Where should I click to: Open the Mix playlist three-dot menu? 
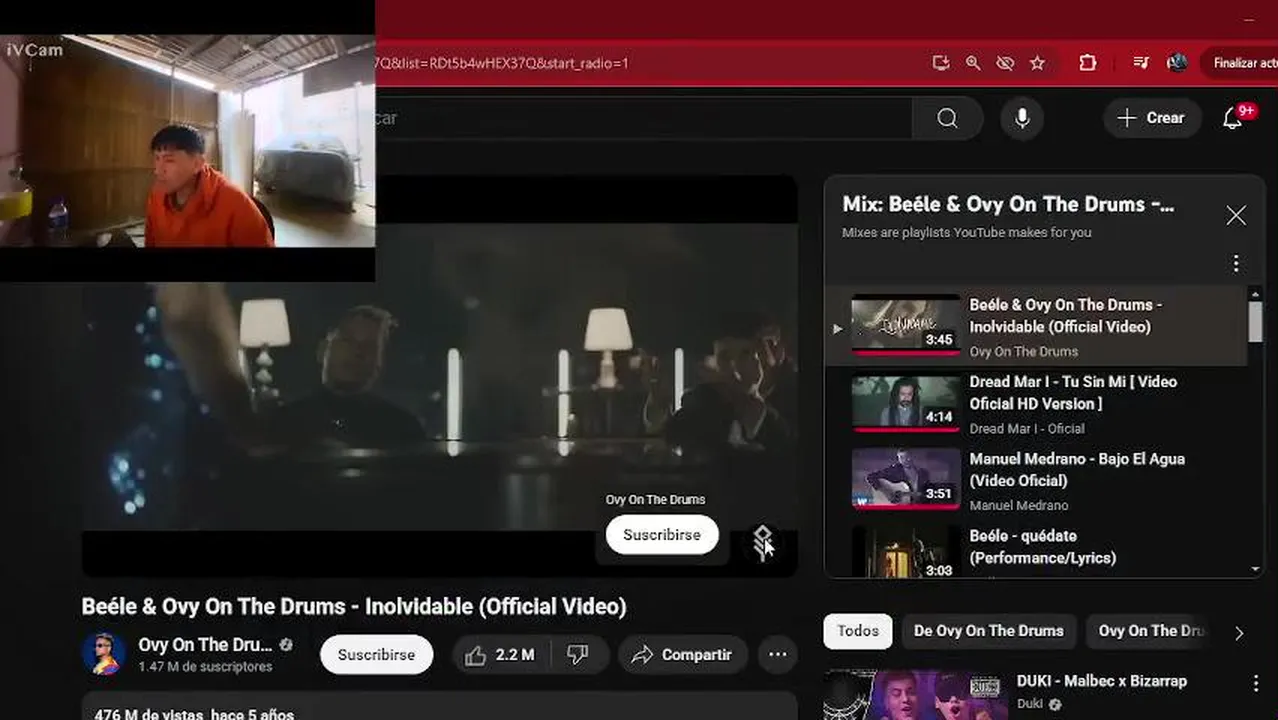[x=1236, y=263]
